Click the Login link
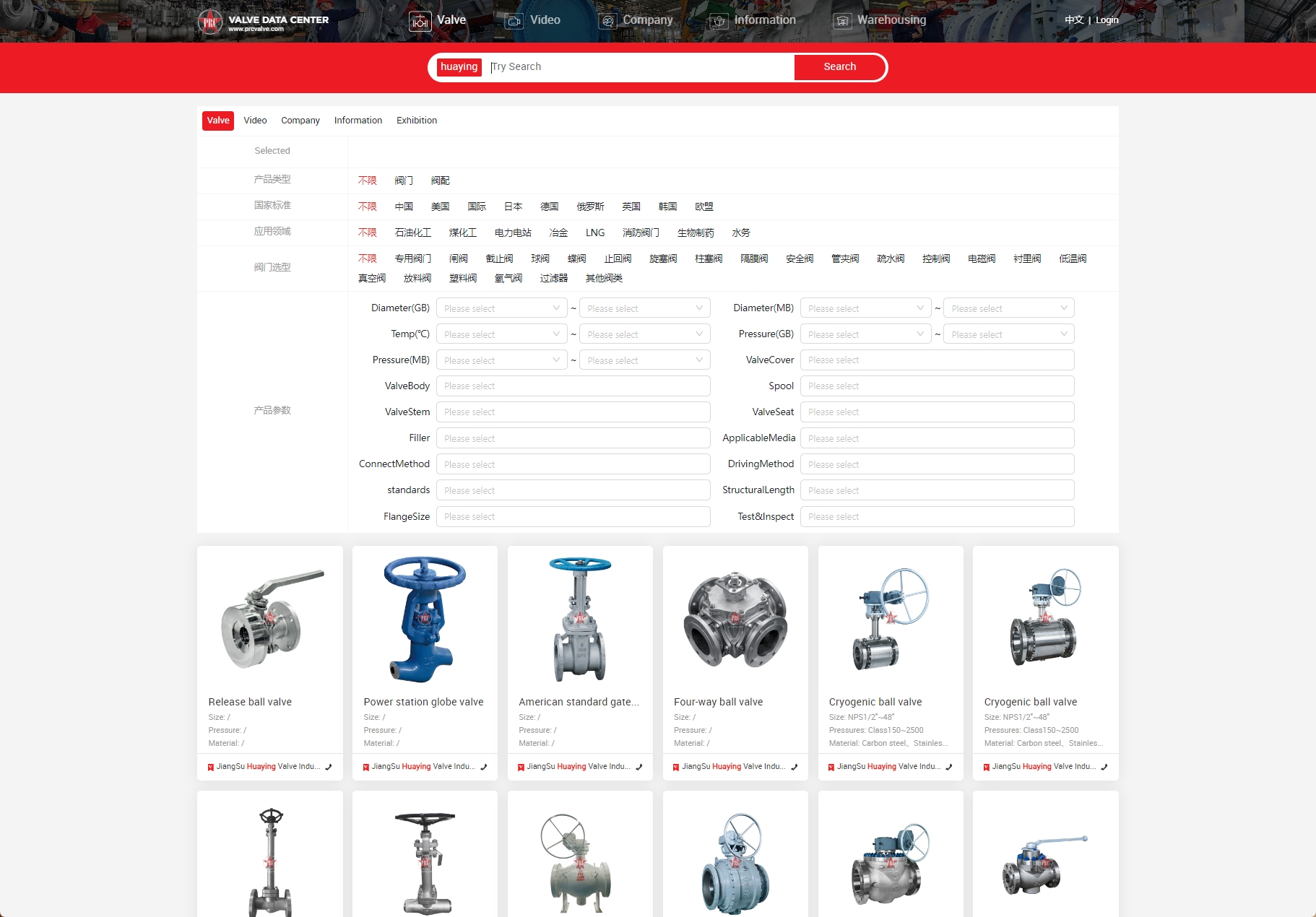Screen dimensions: 1316x917 [x=1107, y=20]
